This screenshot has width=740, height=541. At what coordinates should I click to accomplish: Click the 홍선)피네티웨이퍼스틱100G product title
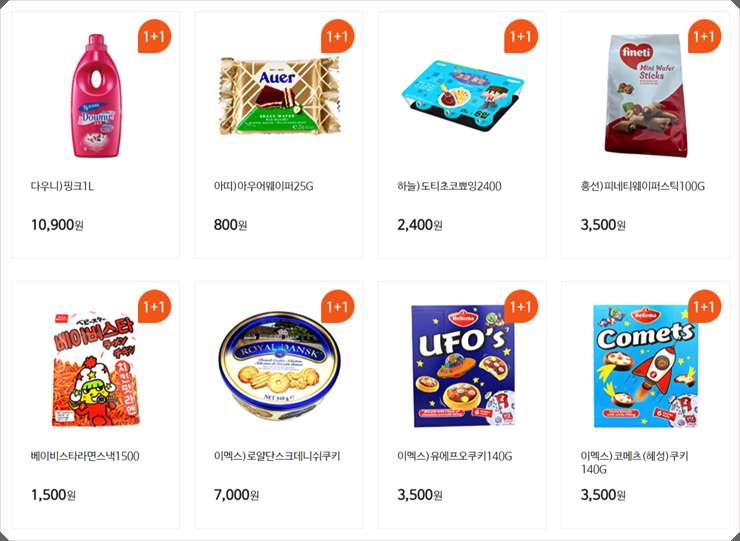click(x=642, y=186)
